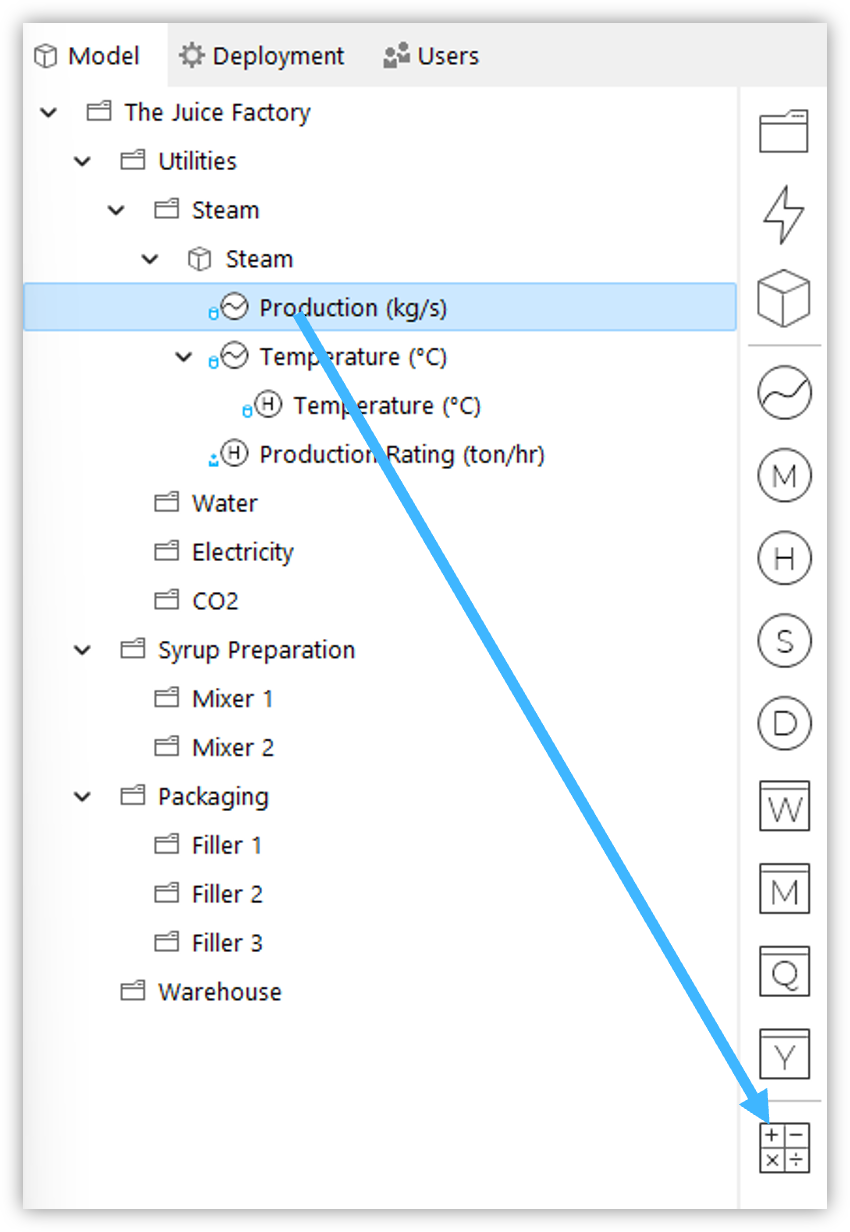Click the folder icon in the right toolbar
This screenshot has width=850, height=1232.
point(784,131)
